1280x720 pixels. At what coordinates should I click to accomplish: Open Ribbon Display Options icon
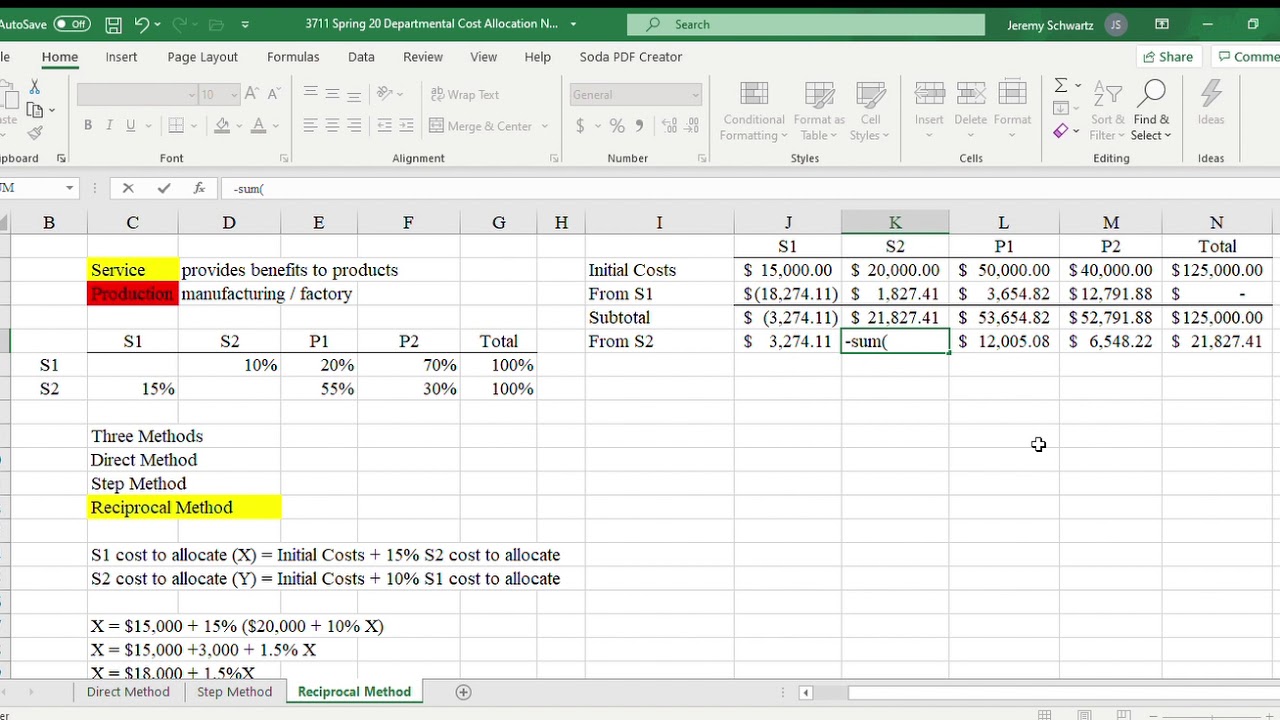pyautogui.click(x=1162, y=24)
